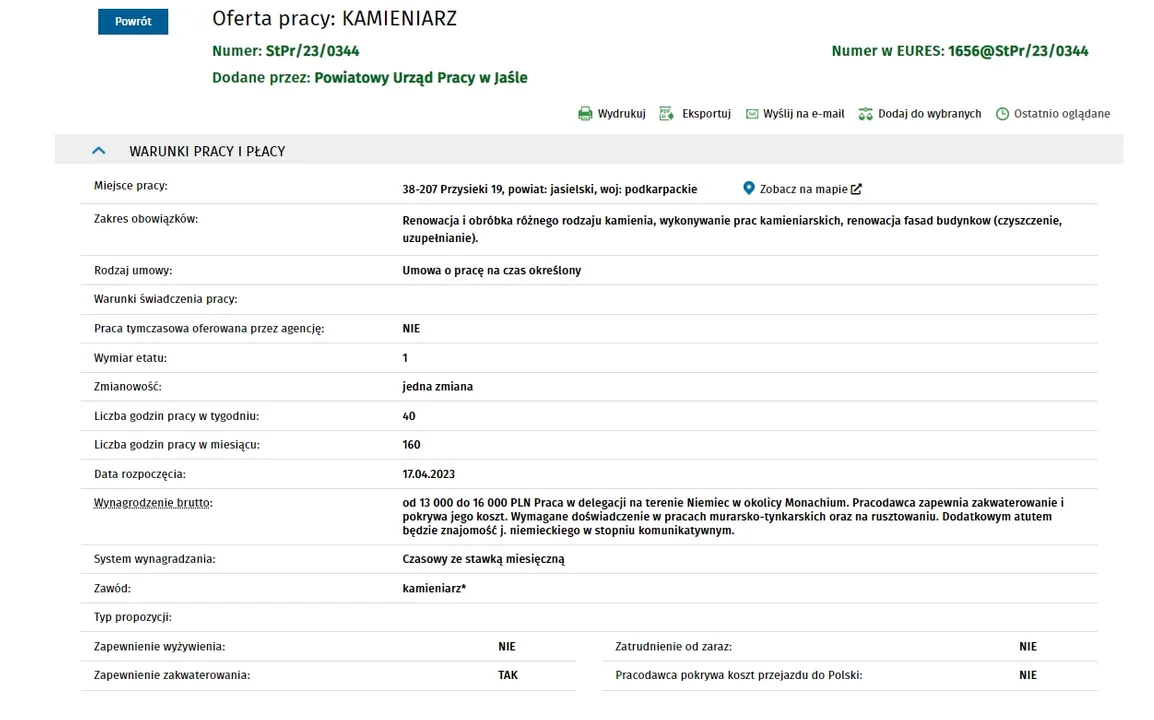Click Czasowy ze stawką miesięczną value

[x=484, y=559]
